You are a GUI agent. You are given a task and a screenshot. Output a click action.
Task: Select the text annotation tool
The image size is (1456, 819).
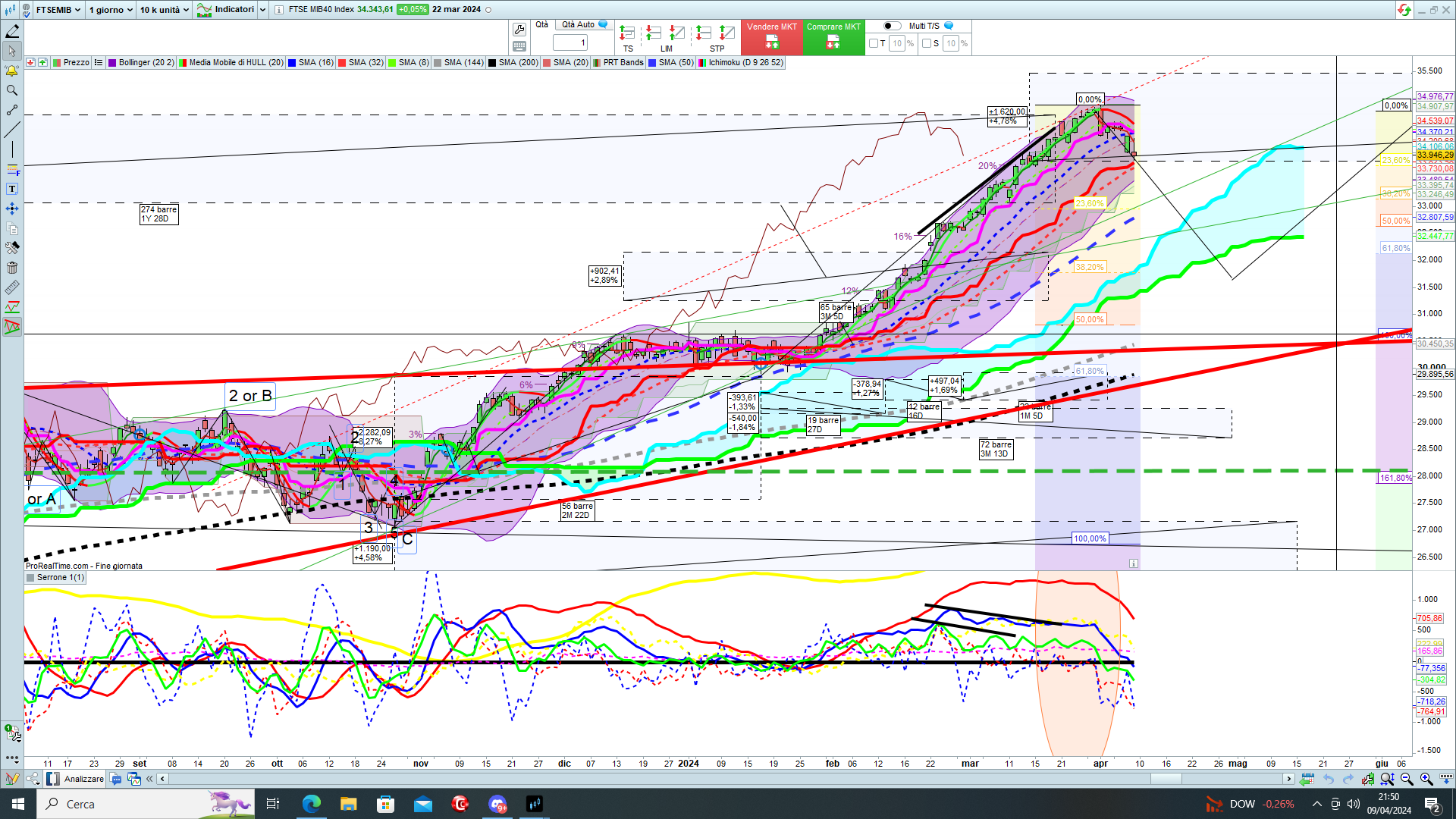(12, 189)
